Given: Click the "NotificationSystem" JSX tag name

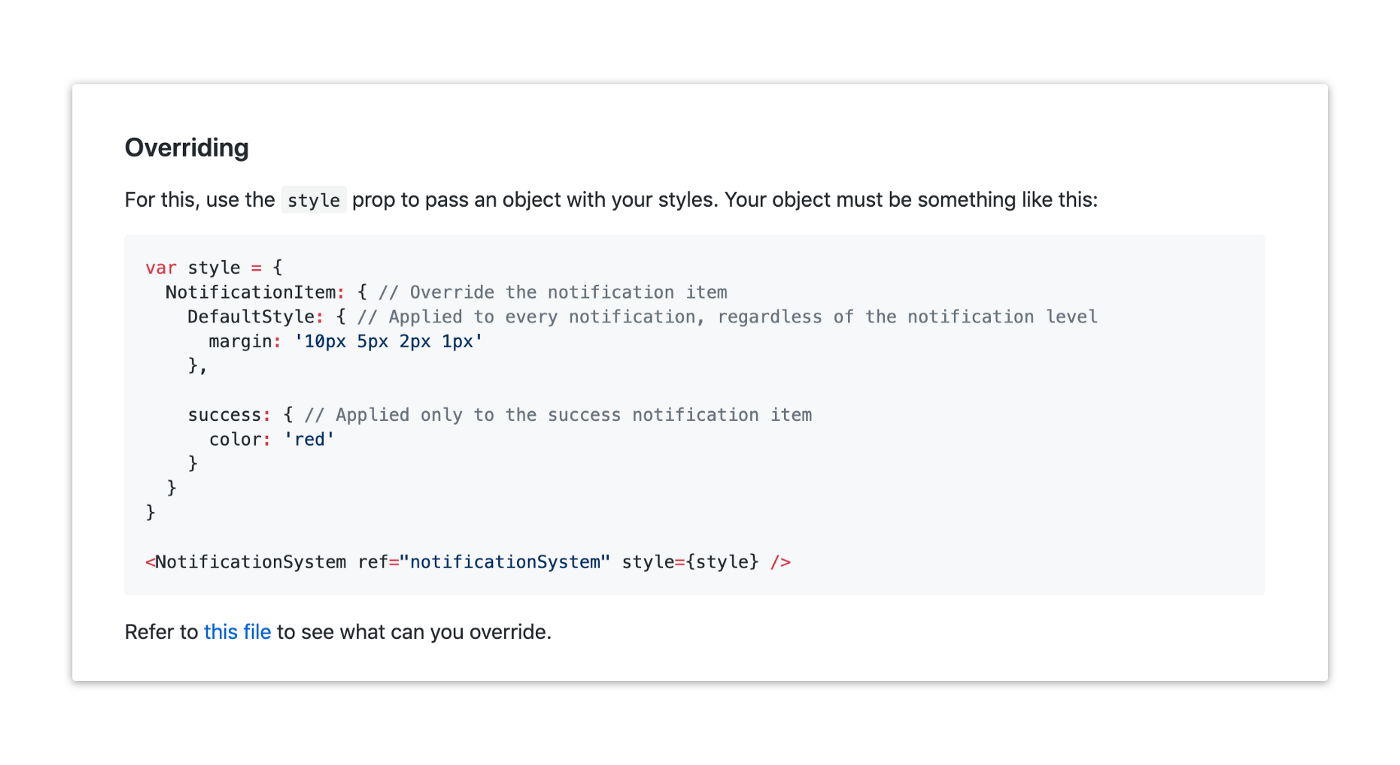Looking at the screenshot, I should point(251,562).
